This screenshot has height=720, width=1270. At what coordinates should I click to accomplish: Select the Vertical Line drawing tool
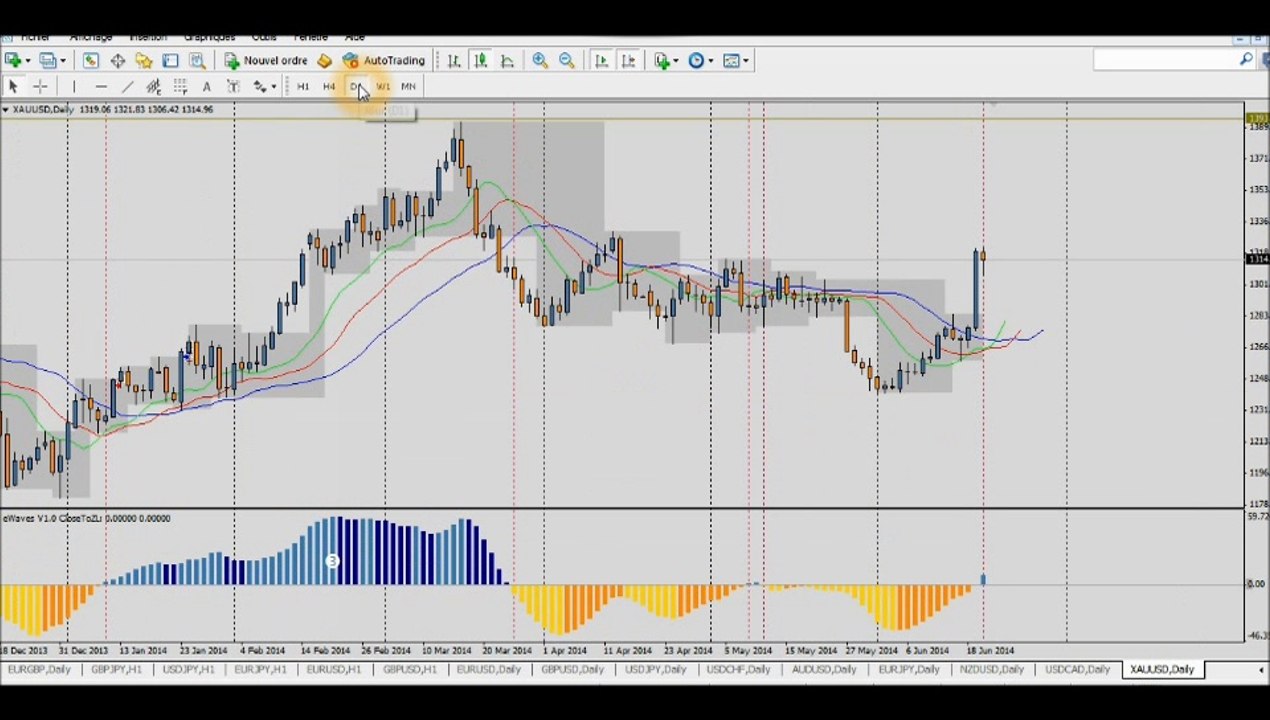point(73,87)
